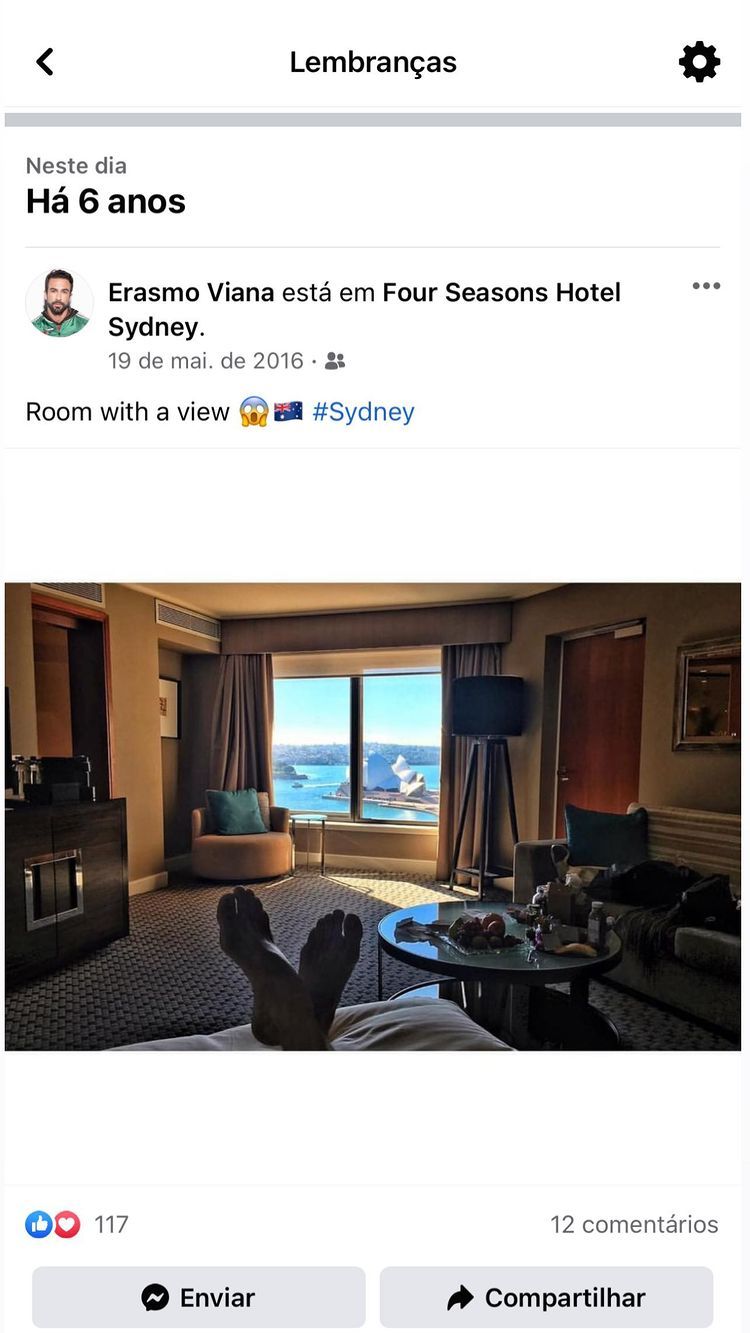
Task: Open the Erasmo Viana profile name link
Action: pos(191,292)
